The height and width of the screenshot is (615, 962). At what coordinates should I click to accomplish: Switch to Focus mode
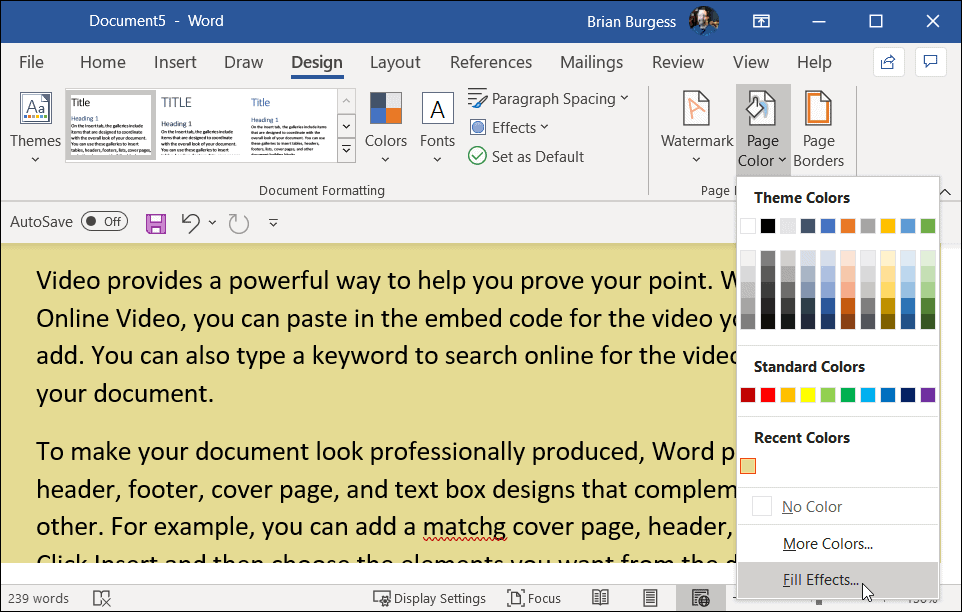[534, 598]
